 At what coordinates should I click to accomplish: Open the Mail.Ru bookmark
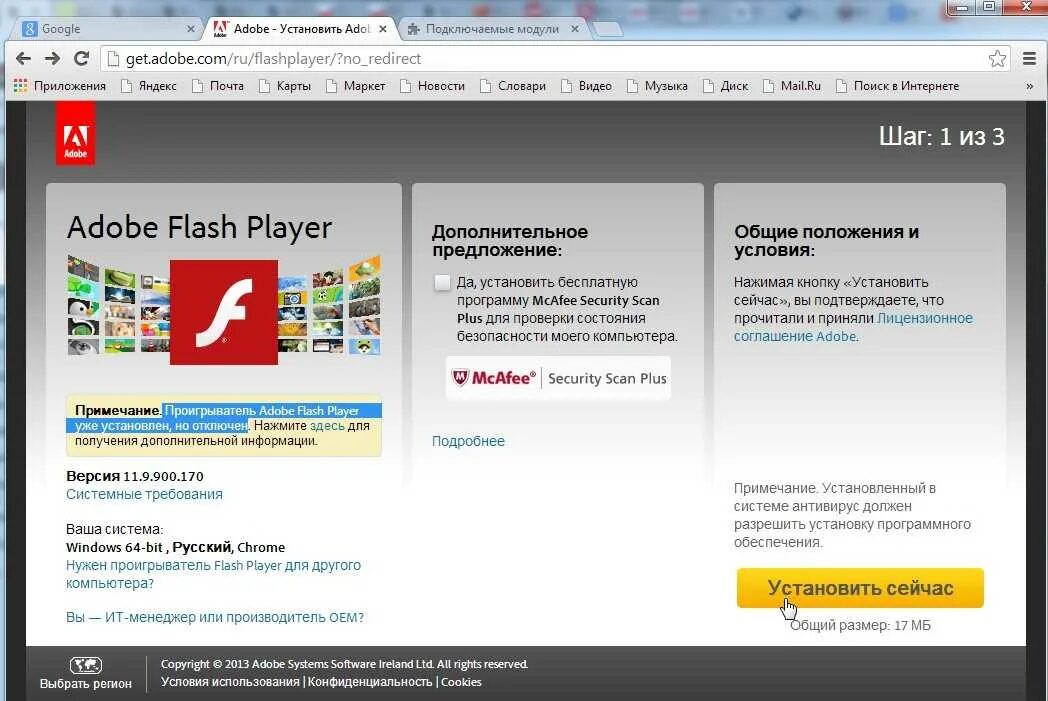791,86
